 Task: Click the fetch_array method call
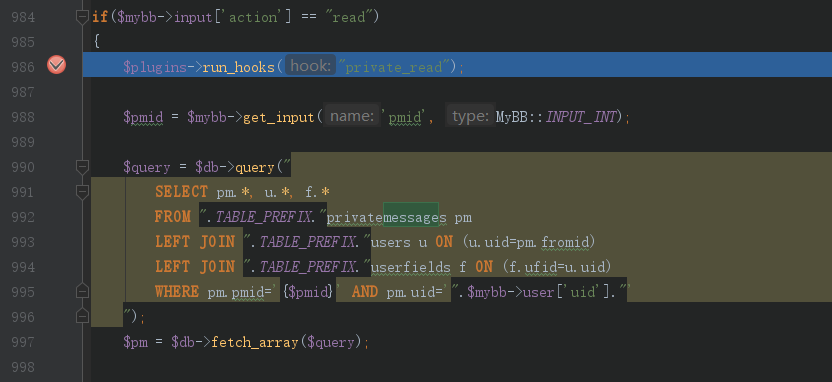coord(255,343)
